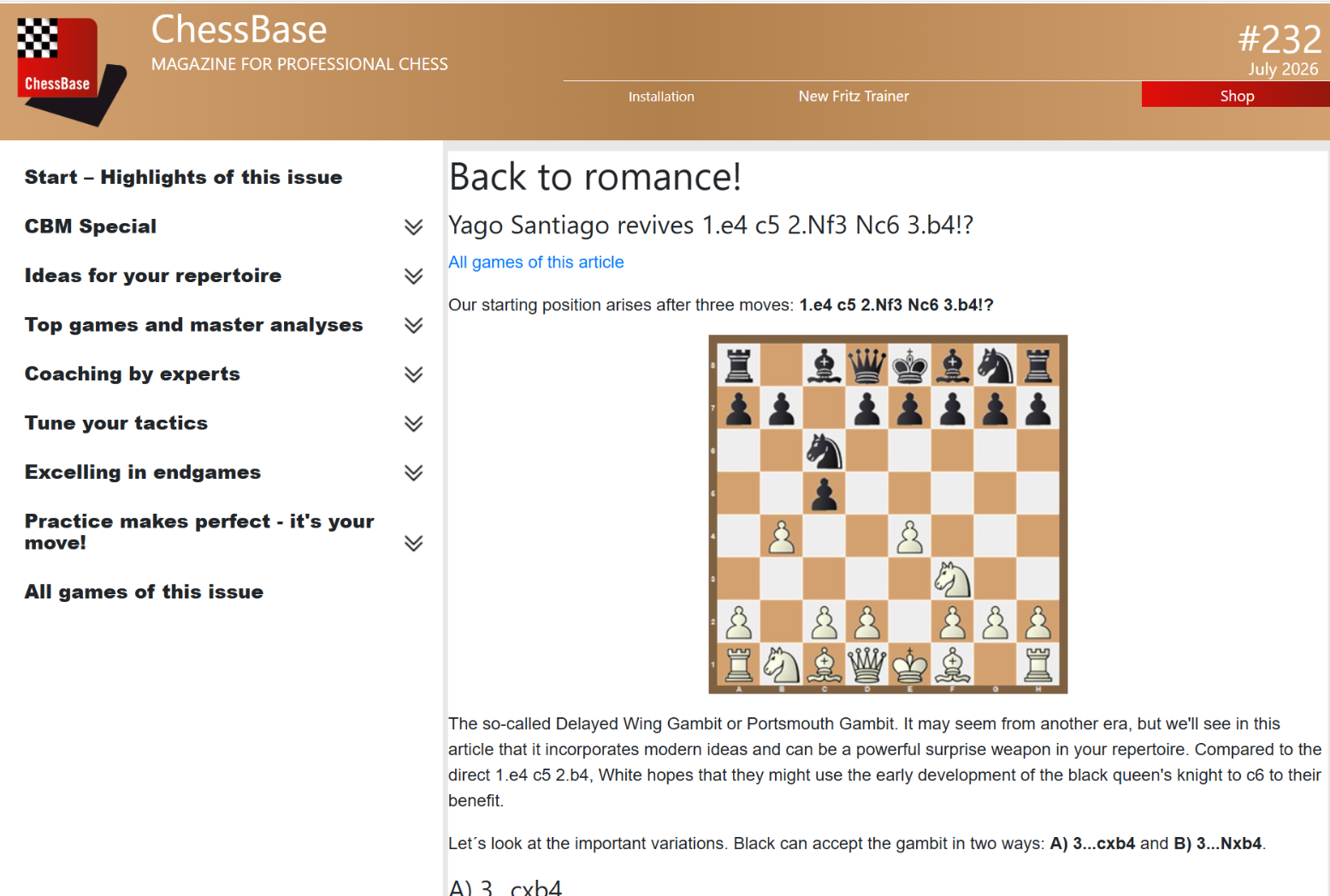Click the black knight on c6
Screen dimensions: 1330x896
(x=825, y=451)
